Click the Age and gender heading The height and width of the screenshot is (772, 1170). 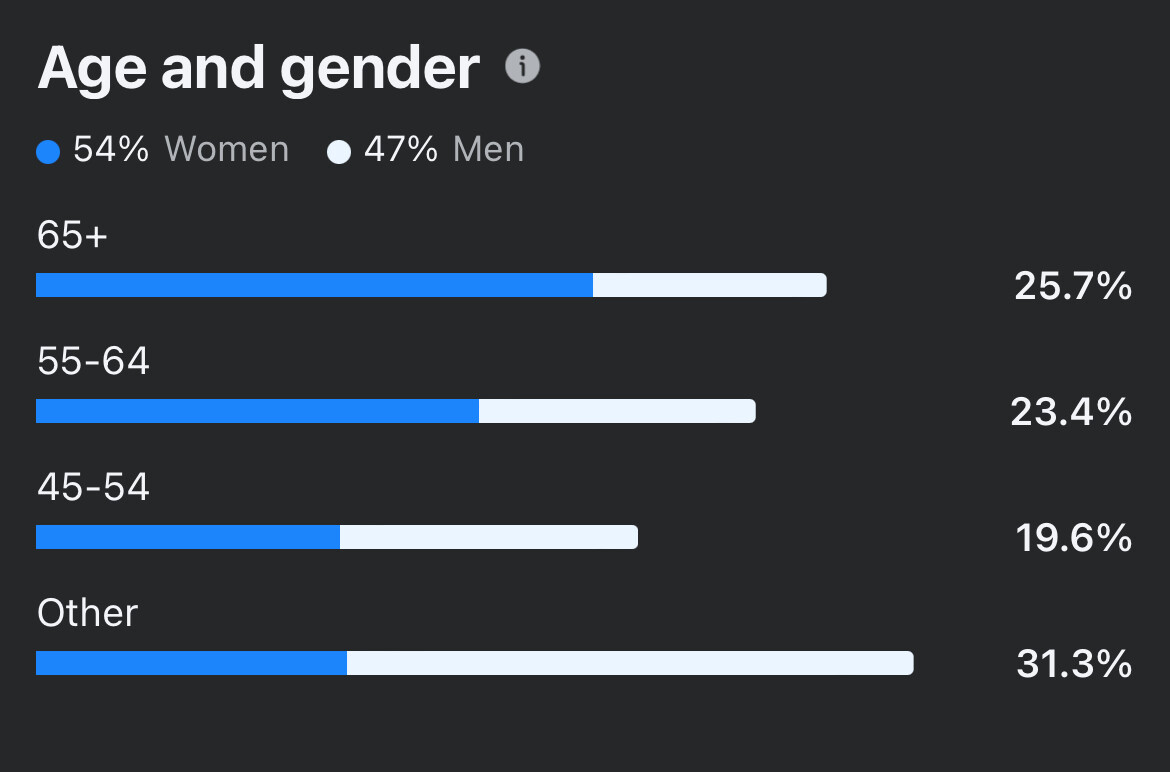(259, 68)
